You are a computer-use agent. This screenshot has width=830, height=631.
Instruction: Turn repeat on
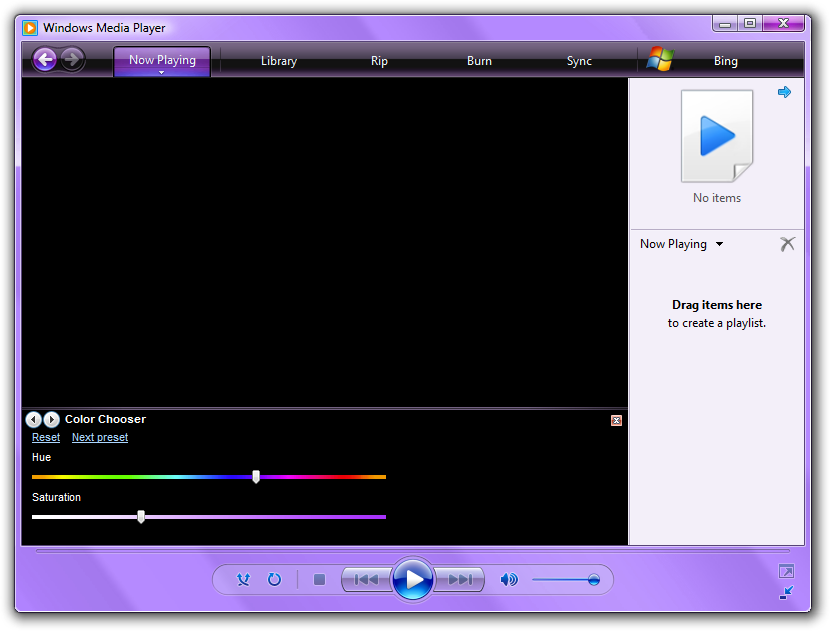pos(274,579)
